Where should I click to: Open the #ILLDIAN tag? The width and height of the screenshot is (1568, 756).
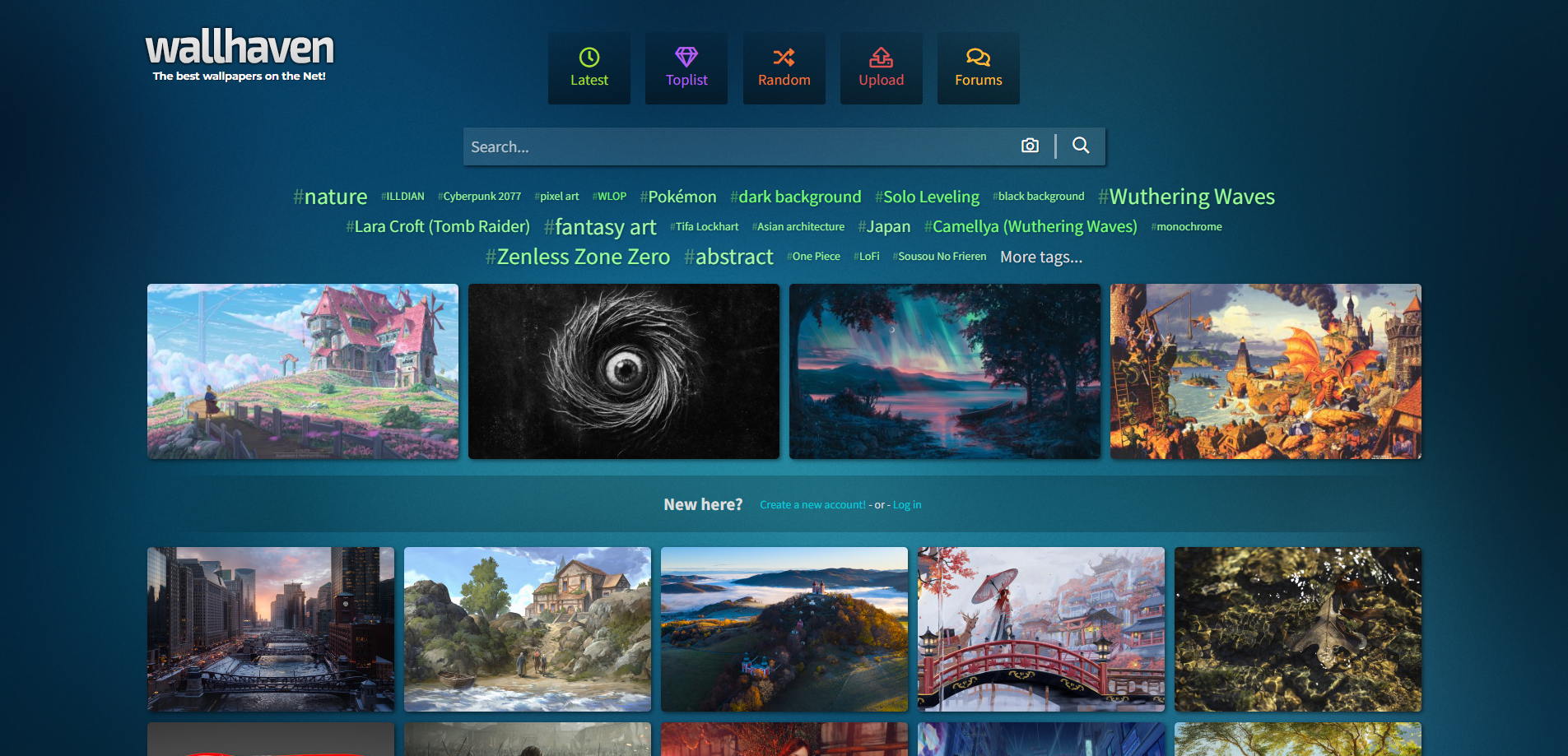402,197
